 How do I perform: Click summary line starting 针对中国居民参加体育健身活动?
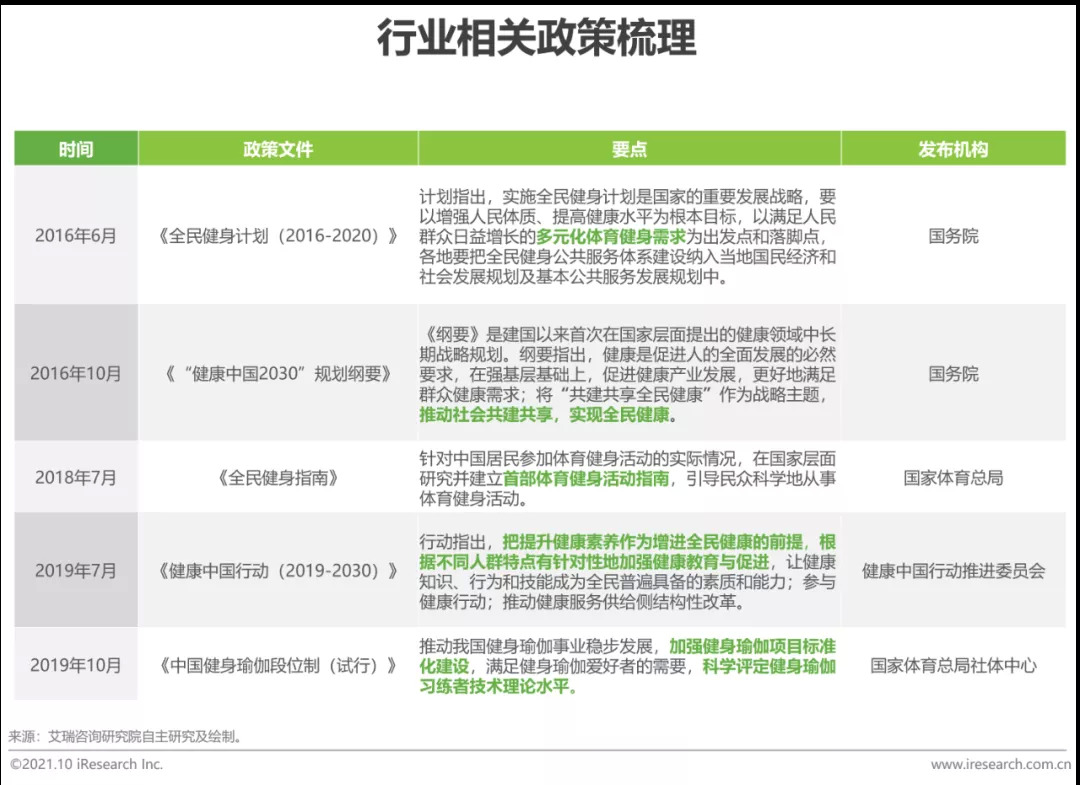(x=627, y=459)
